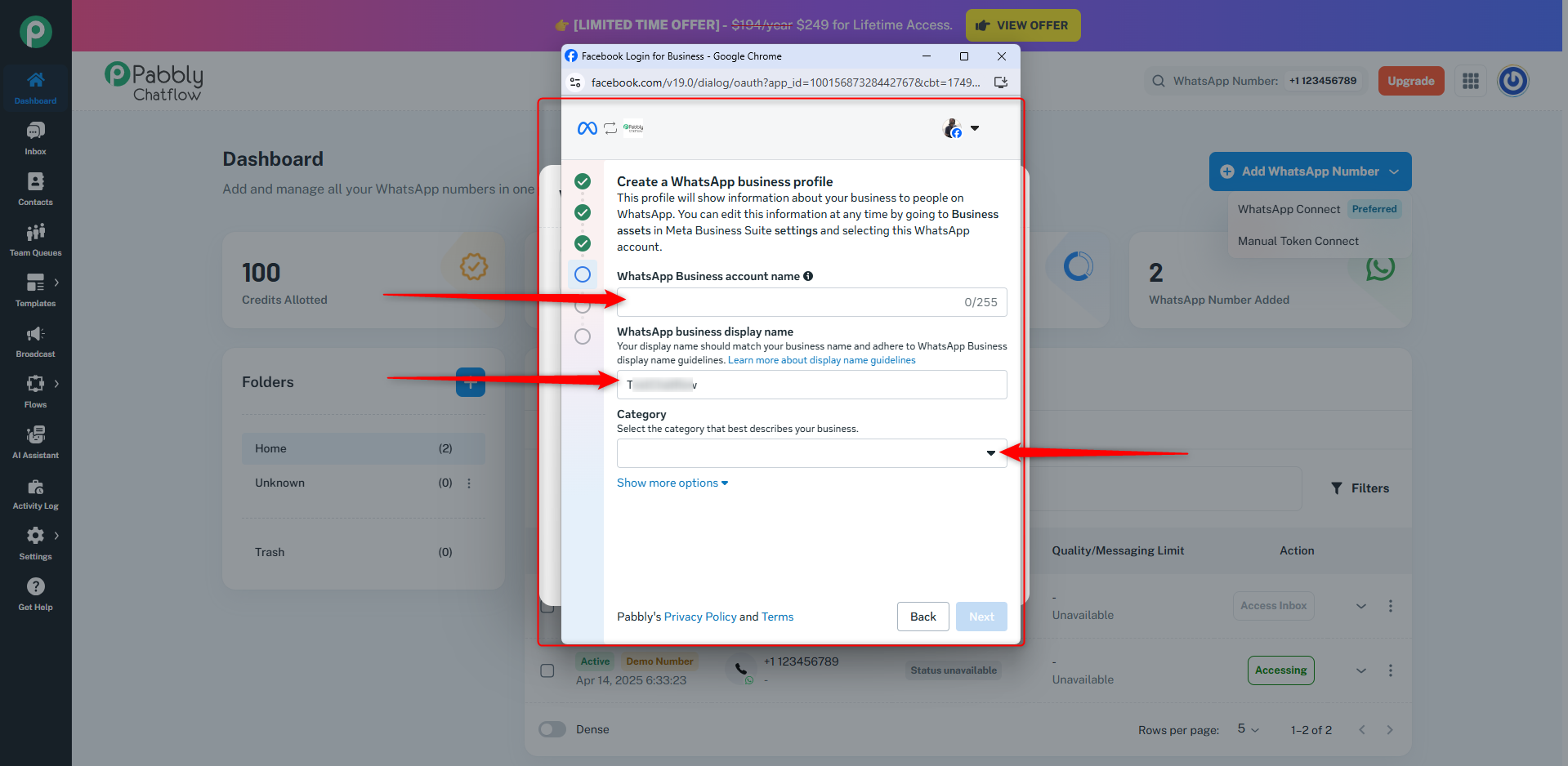Click the search magnifier icon in header
The width and height of the screenshot is (1568, 766).
1159,81
